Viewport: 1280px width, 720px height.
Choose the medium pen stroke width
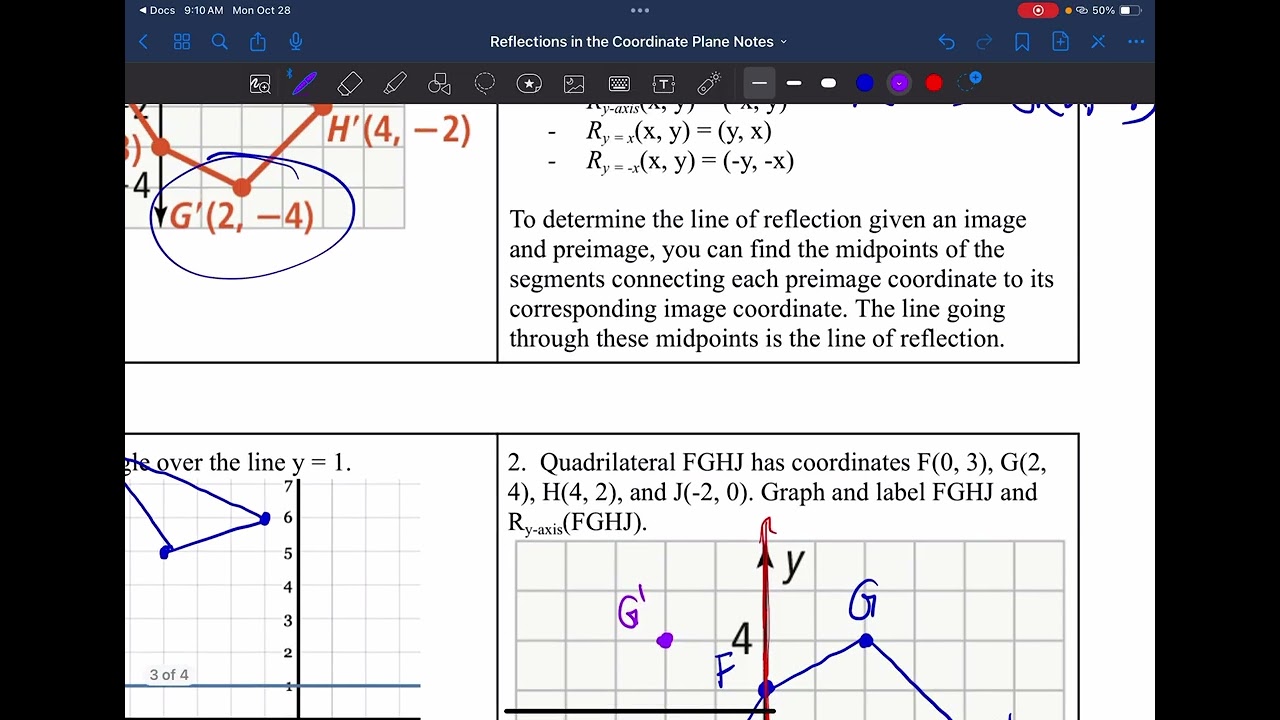(x=794, y=83)
